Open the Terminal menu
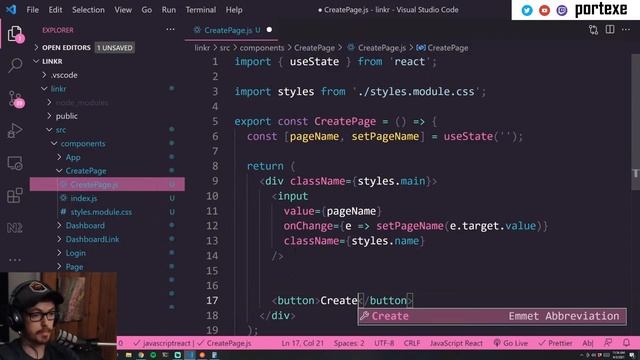Screen dimensions: 640x360 point(201,9)
